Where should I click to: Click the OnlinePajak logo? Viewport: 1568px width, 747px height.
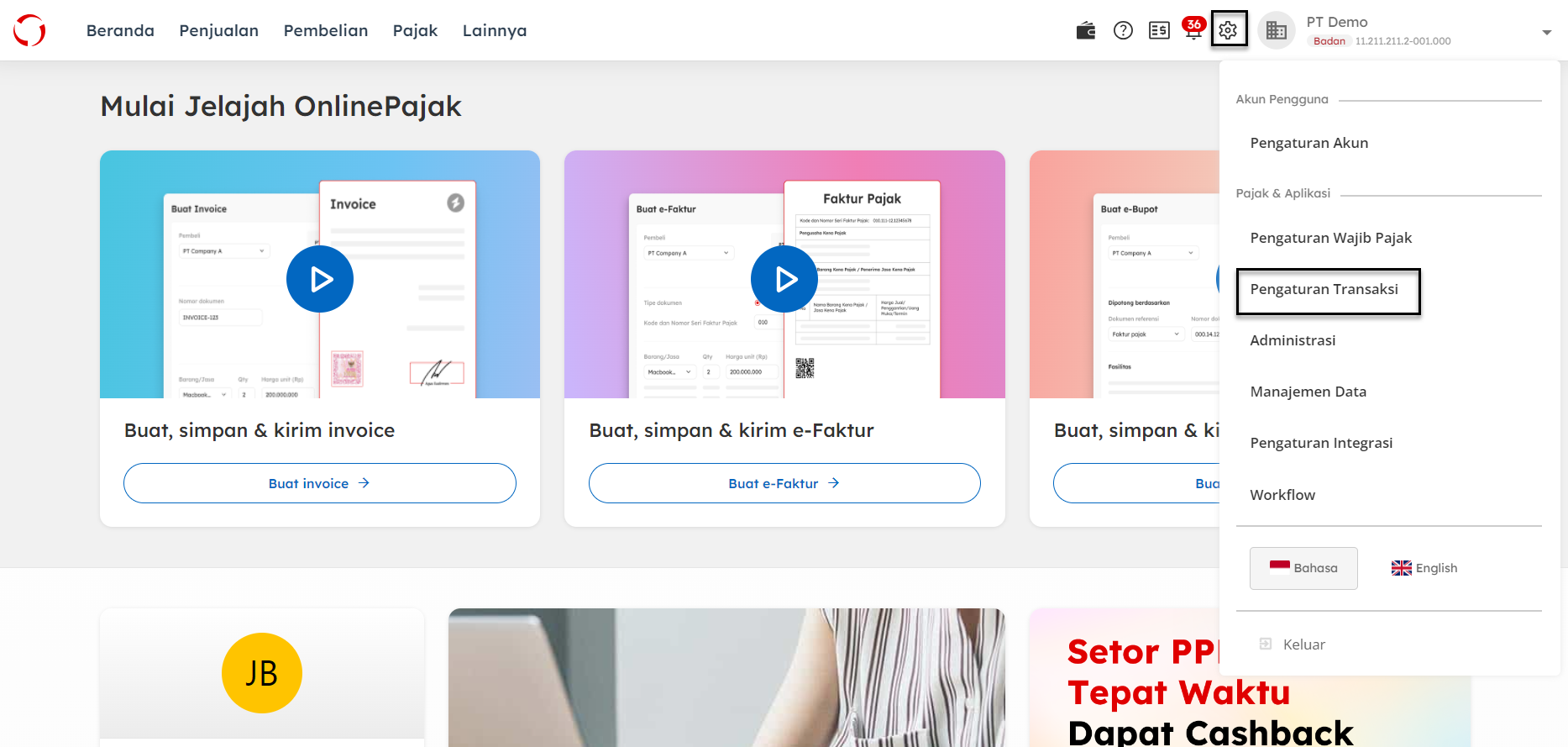(x=29, y=30)
